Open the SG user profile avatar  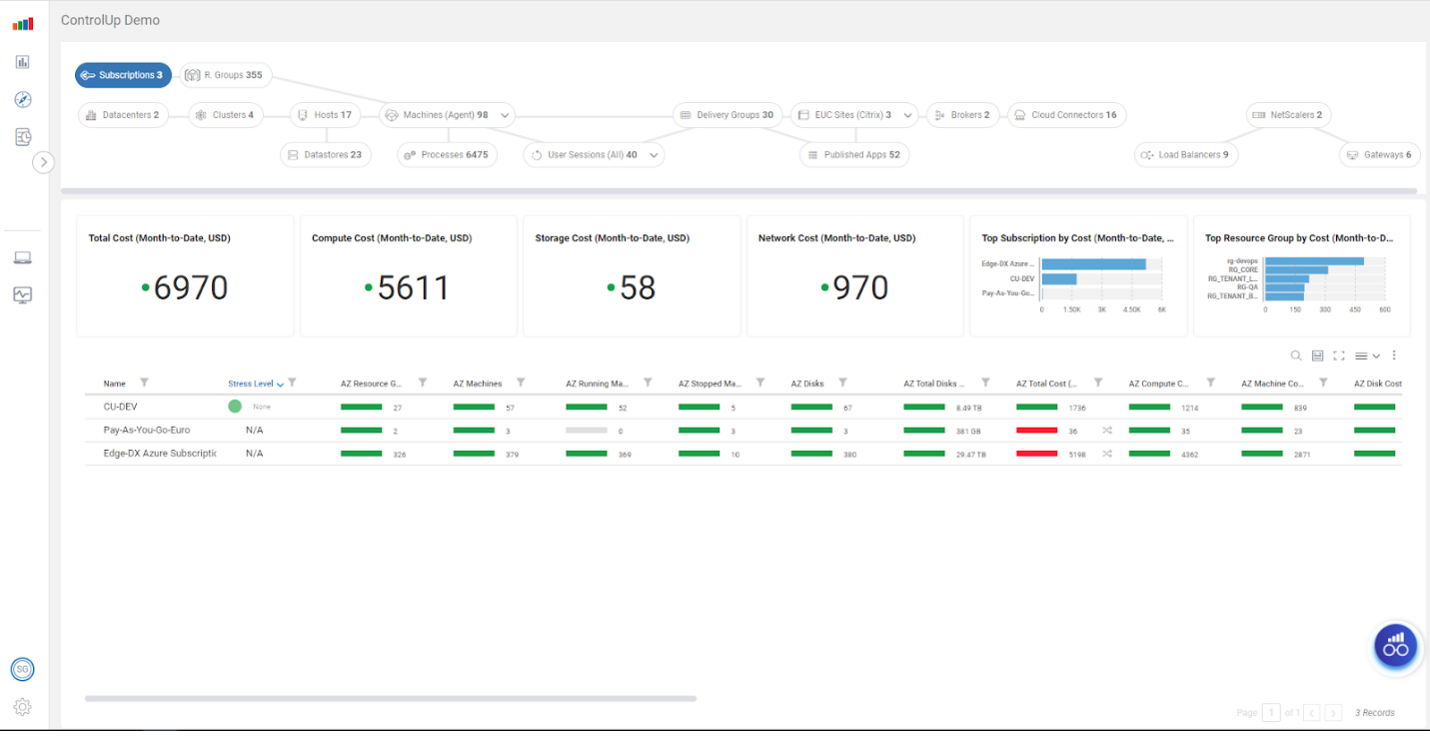click(x=22, y=669)
